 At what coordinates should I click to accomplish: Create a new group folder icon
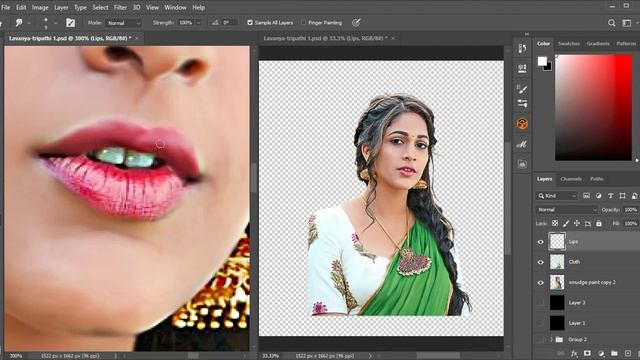click(x=614, y=353)
